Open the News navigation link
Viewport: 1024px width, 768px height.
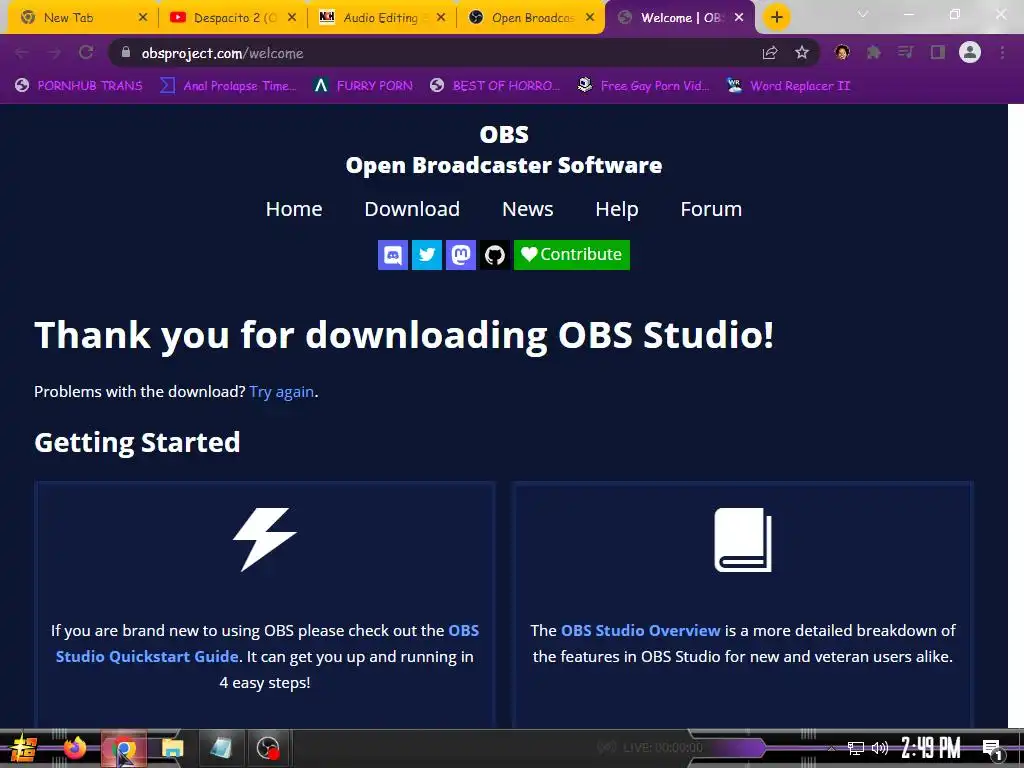pos(528,209)
